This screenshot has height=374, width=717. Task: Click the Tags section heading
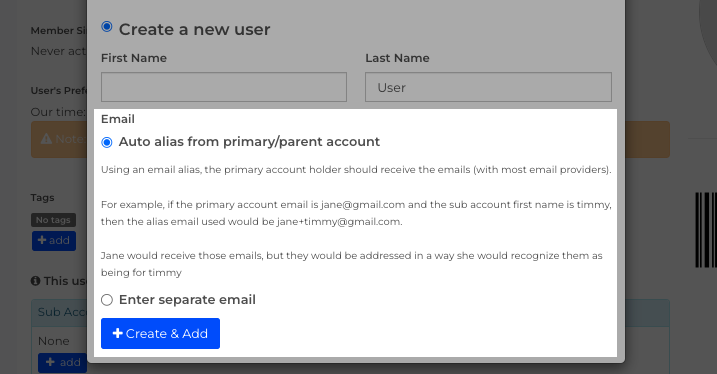pos(43,198)
